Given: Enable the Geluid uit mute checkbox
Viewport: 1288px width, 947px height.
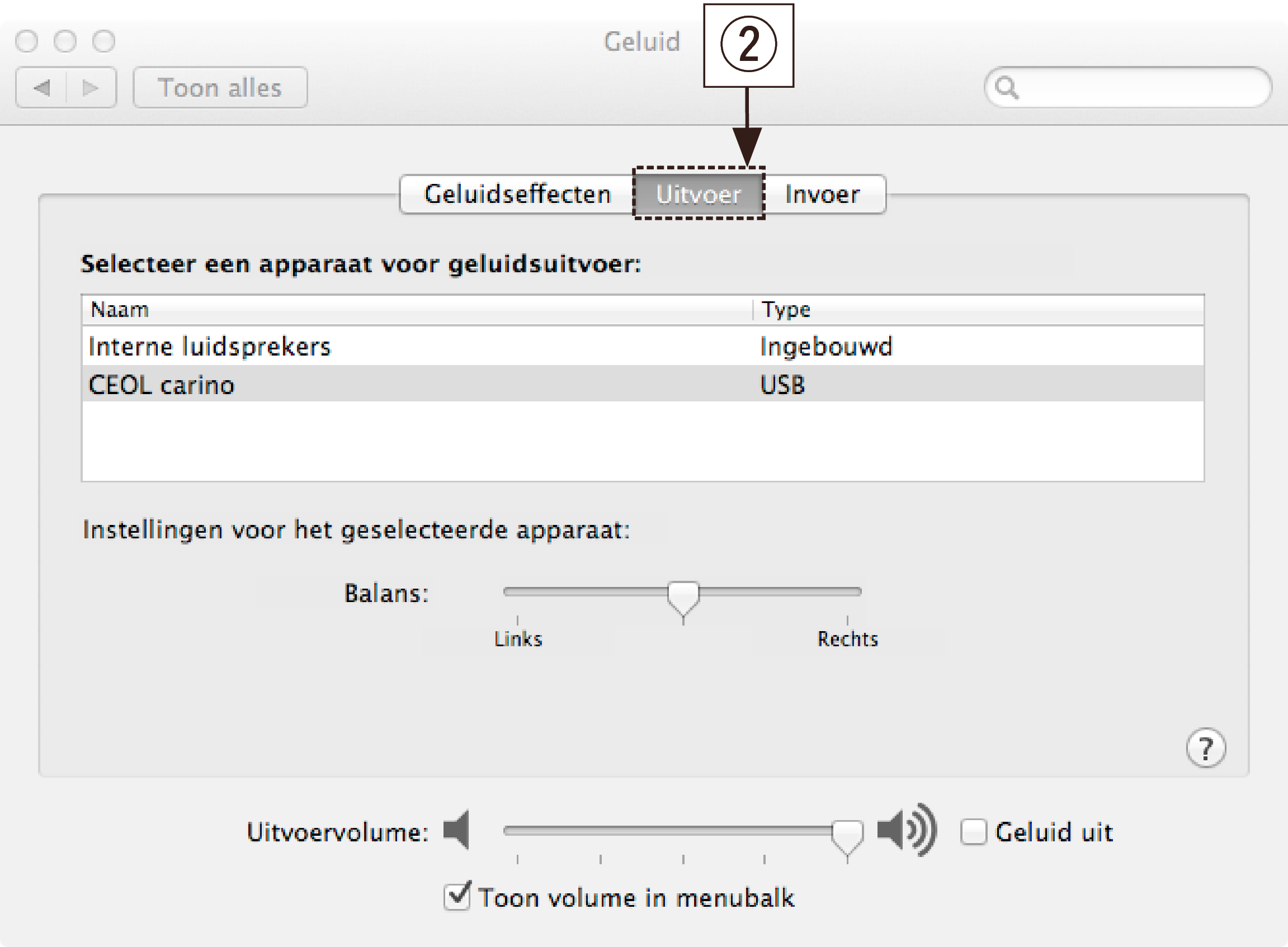Looking at the screenshot, I should [973, 832].
